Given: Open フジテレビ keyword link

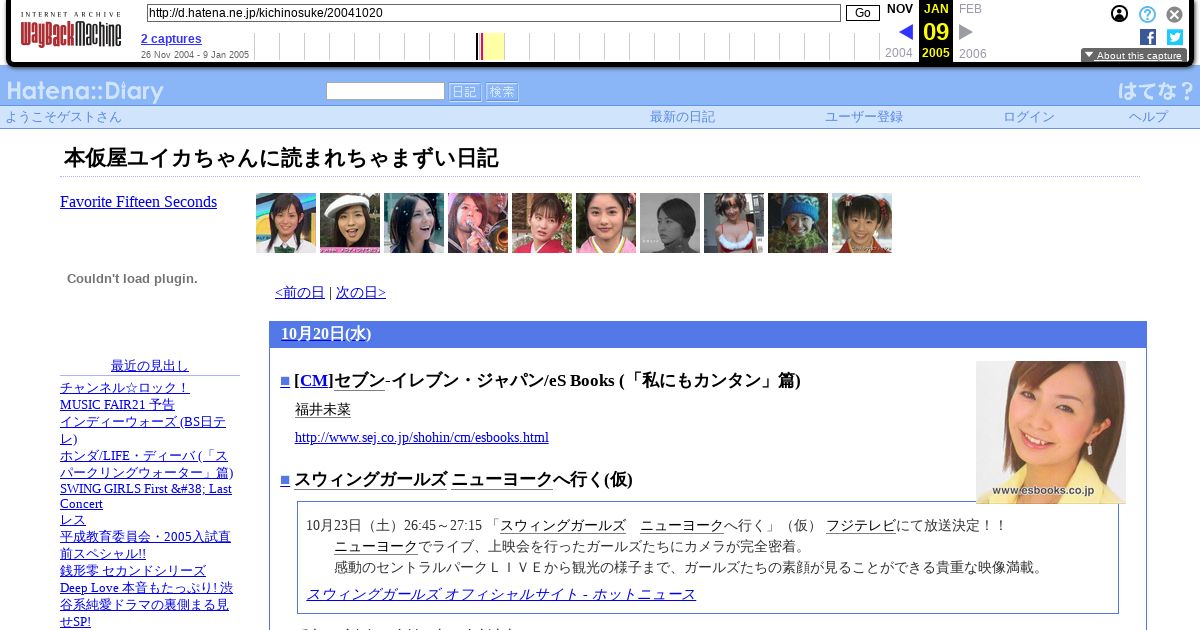Looking at the screenshot, I should point(860,526).
